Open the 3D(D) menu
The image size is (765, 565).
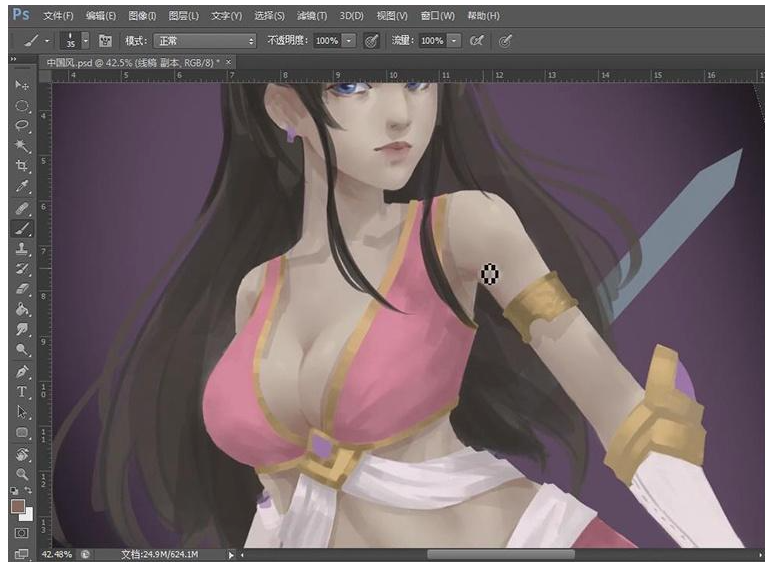[351, 16]
